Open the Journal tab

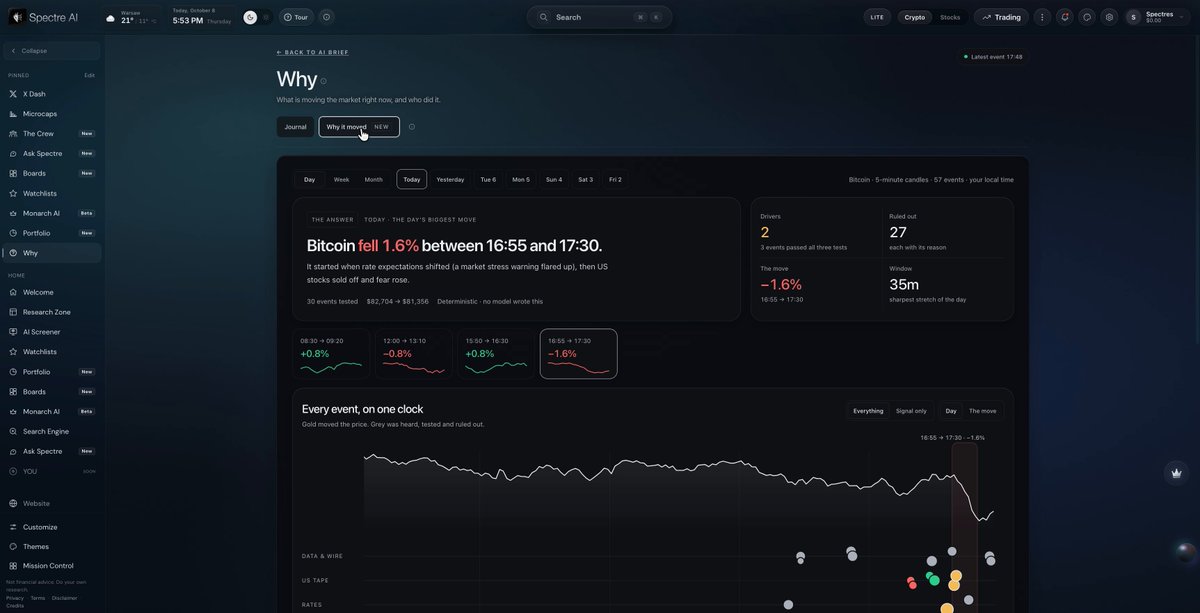click(x=295, y=127)
